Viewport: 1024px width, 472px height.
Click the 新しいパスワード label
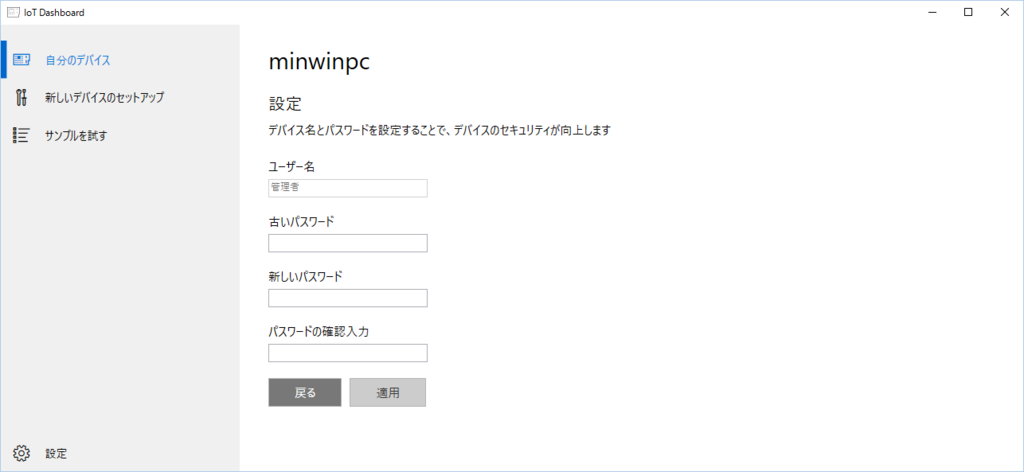[306, 277]
